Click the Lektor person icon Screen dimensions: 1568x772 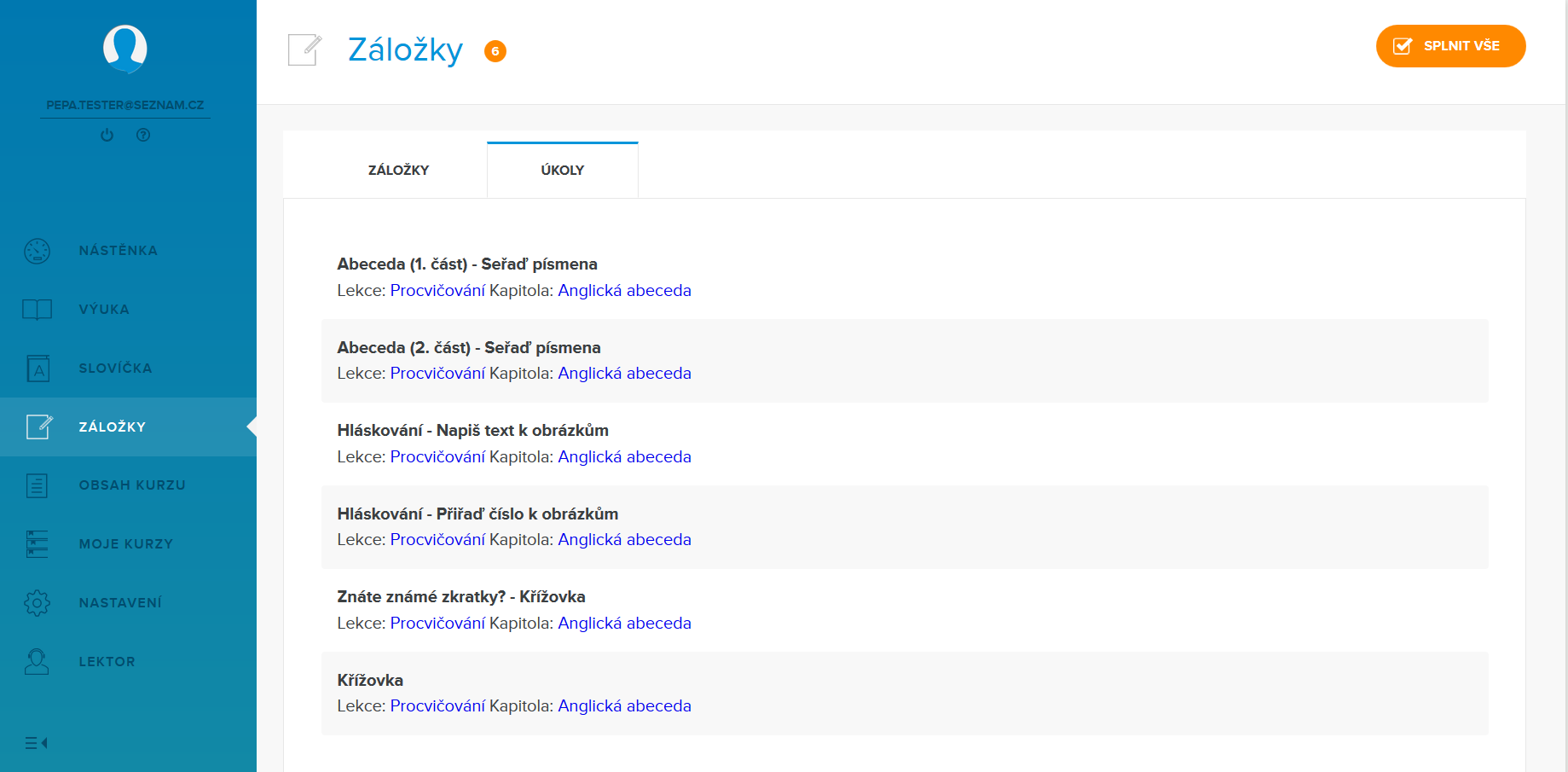(38, 662)
